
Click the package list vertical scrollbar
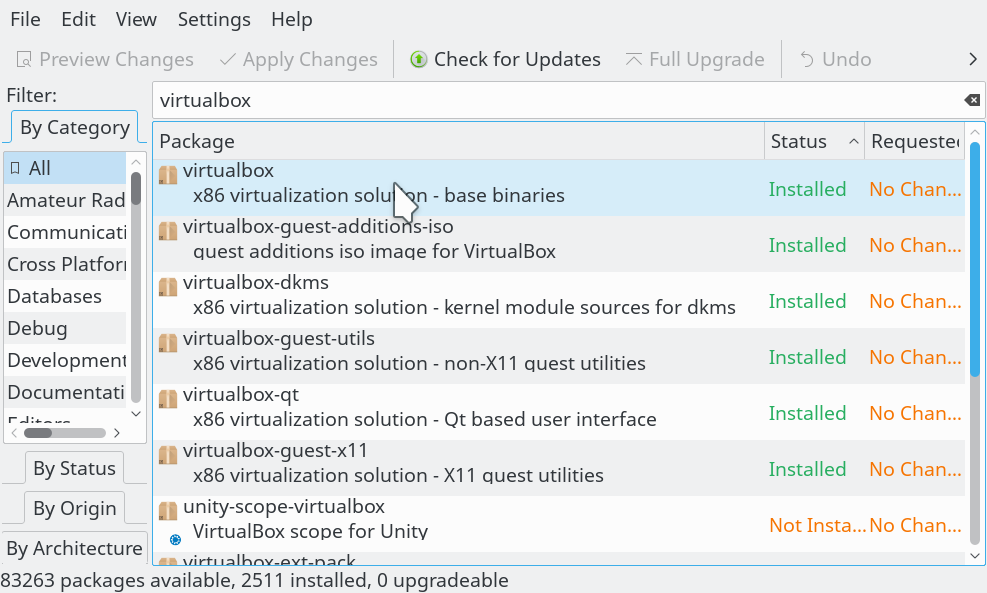coord(975,350)
